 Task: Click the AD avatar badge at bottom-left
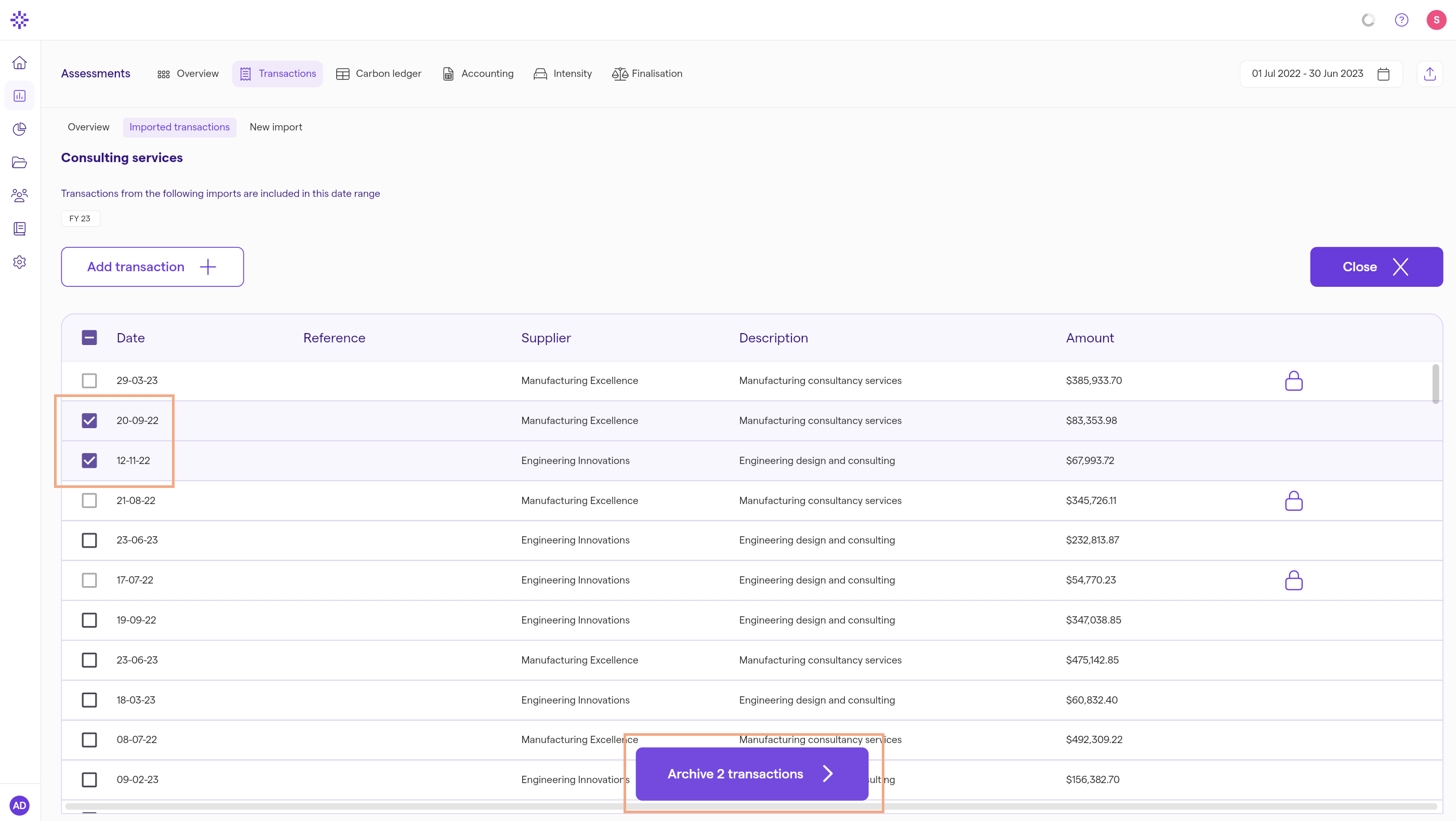[20, 806]
